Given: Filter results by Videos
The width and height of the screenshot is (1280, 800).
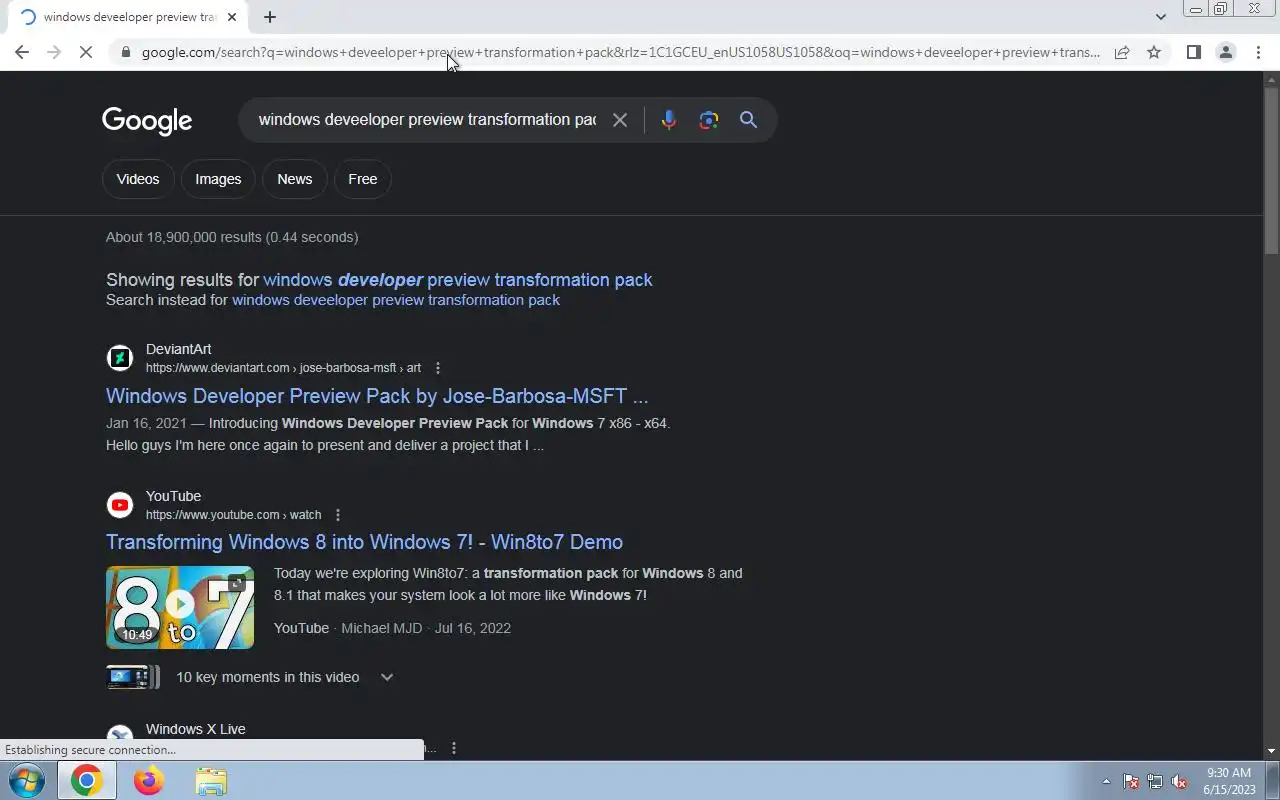Looking at the screenshot, I should (x=138, y=179).
